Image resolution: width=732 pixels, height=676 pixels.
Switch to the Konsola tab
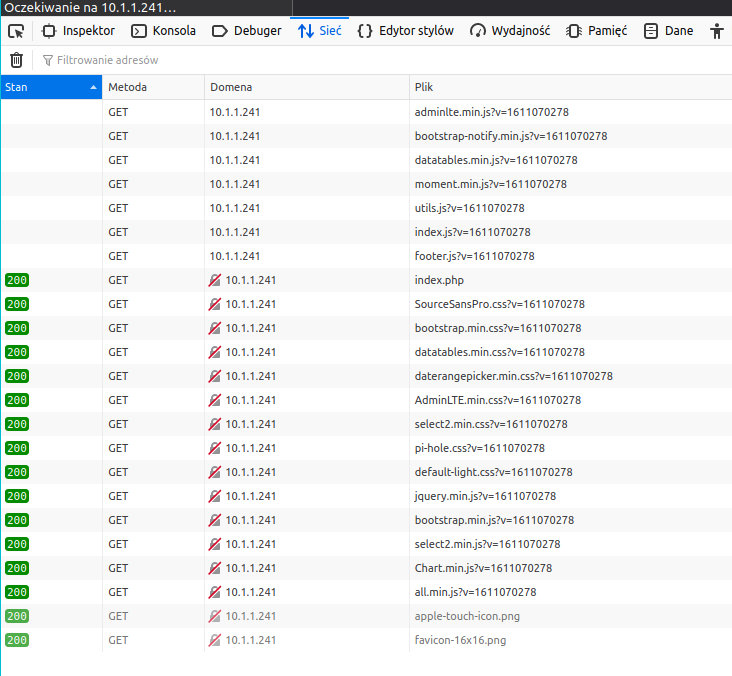(163, 31)
